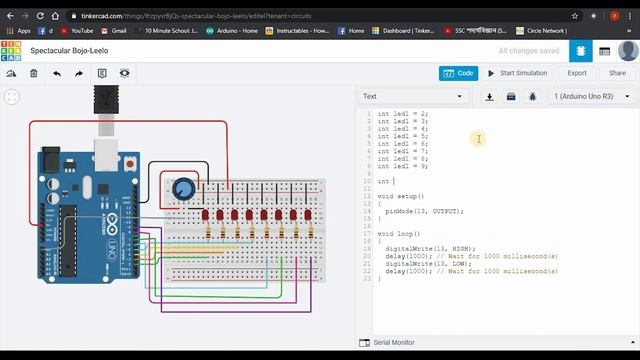Open the Facebook Home bookmark
The width and height of the screenshot is (640, 360).
[351, 31]
